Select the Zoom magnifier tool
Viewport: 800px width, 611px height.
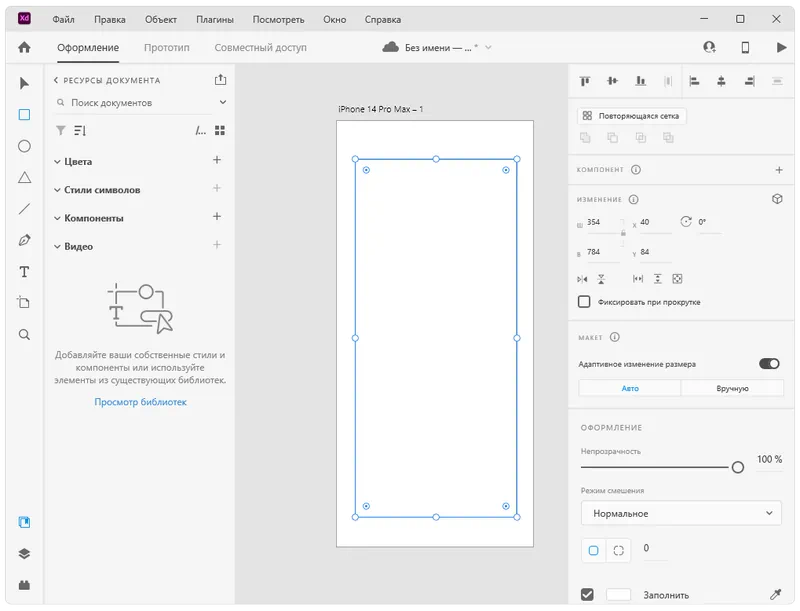pyautogui.click(x=24, y=335)
